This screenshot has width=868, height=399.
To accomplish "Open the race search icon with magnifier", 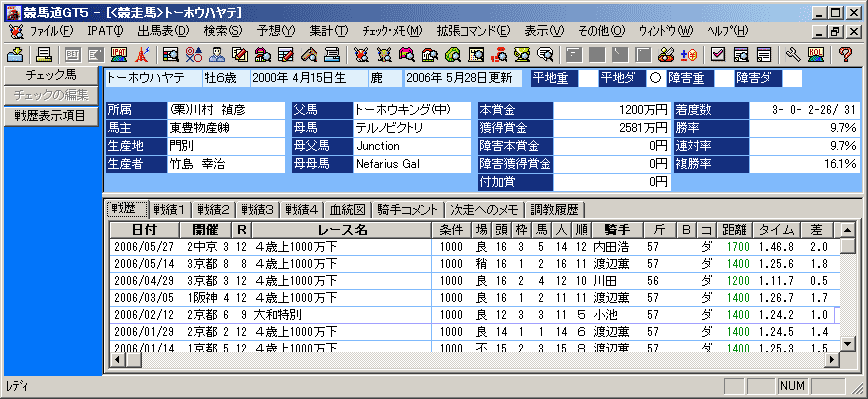I will (x=170, y=54).
